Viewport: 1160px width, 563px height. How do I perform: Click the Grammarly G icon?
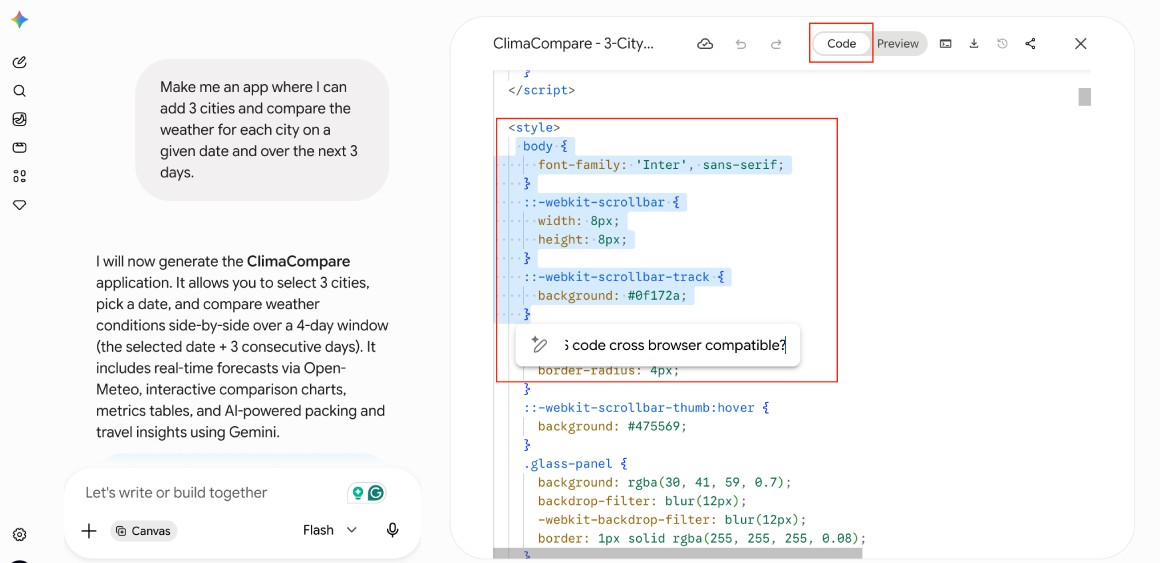click(377, 493)
